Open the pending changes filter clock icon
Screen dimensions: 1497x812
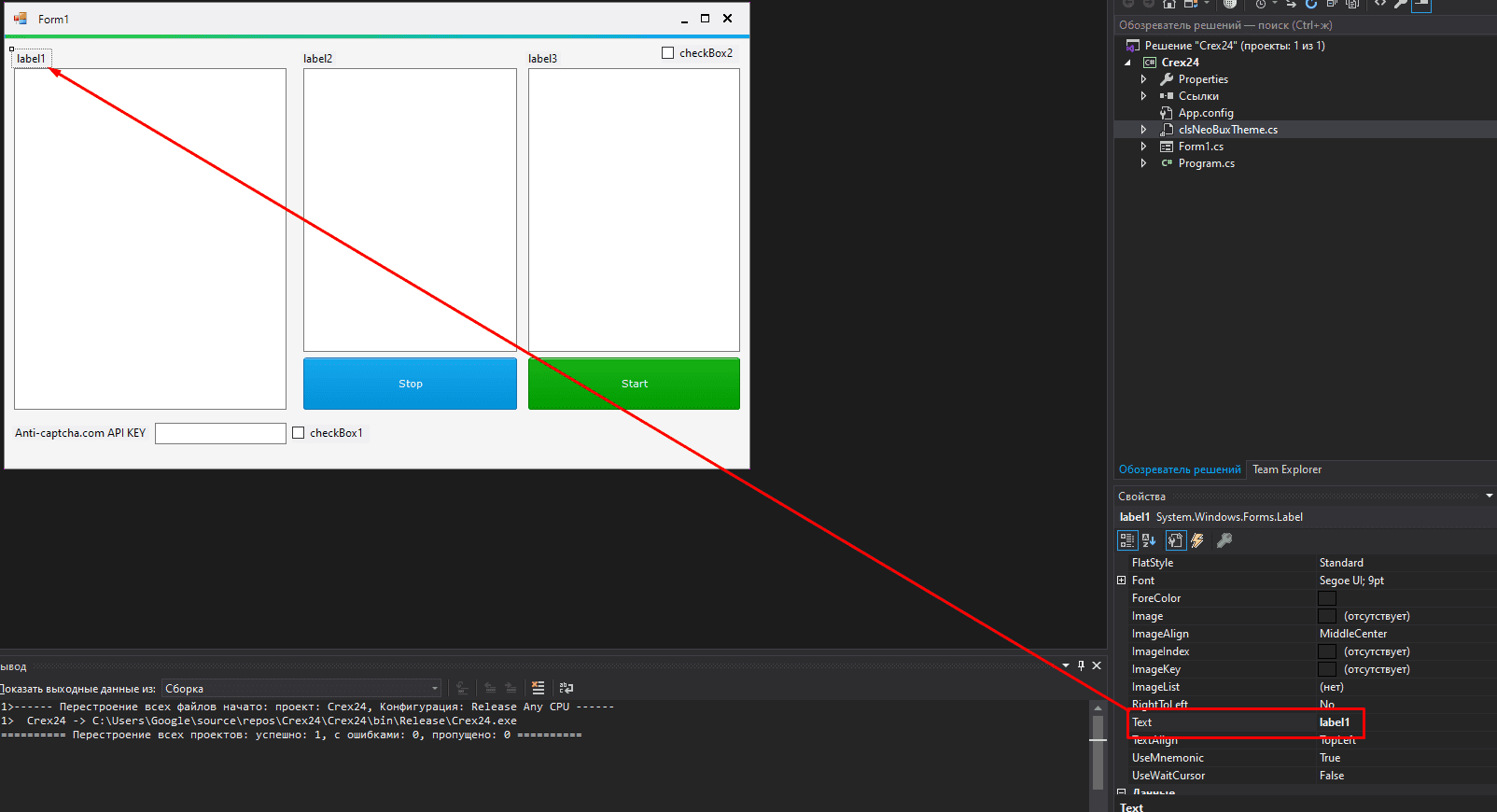pyautogui.click(x=1261, y=4)
